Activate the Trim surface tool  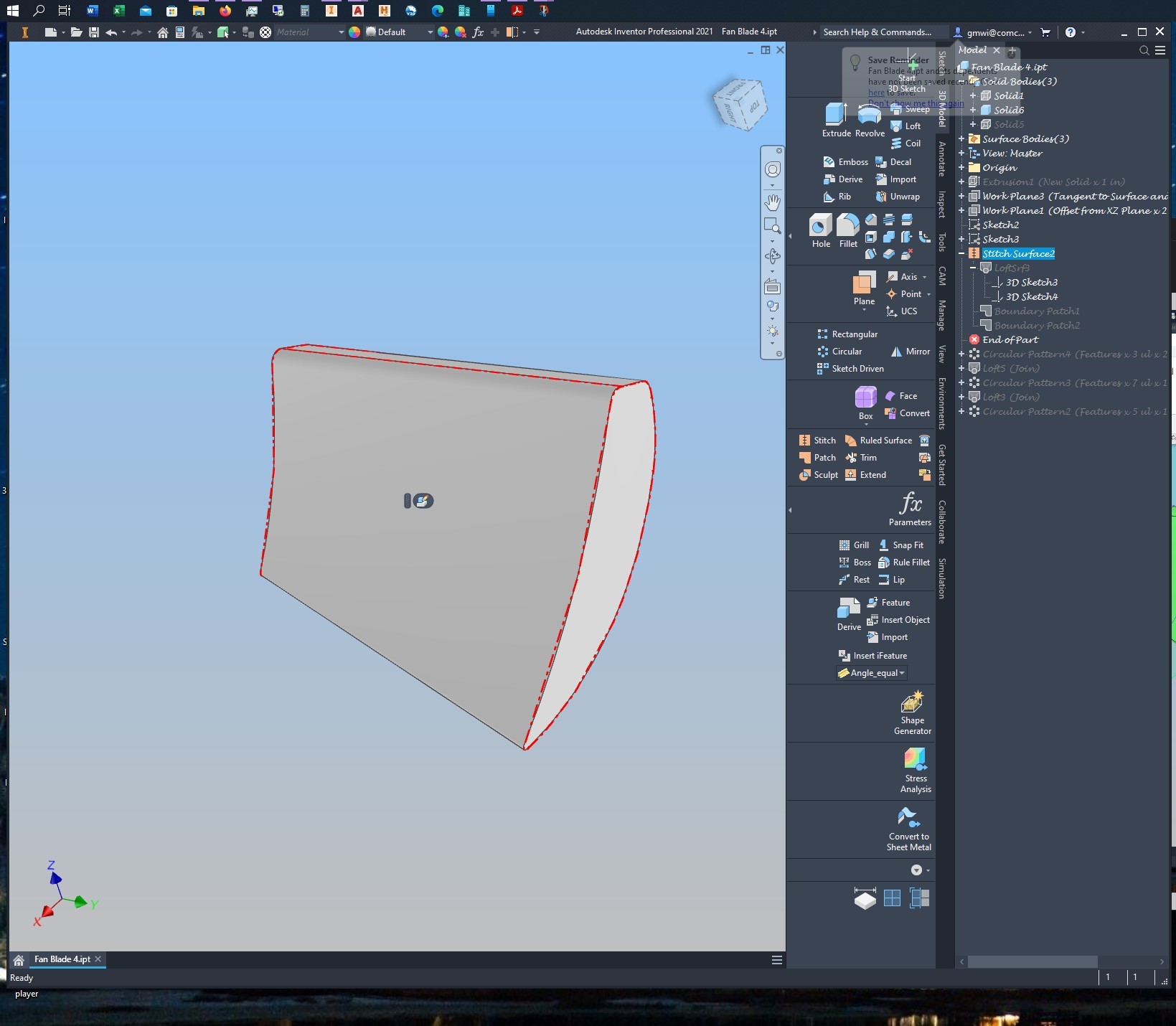pos(862,457)
